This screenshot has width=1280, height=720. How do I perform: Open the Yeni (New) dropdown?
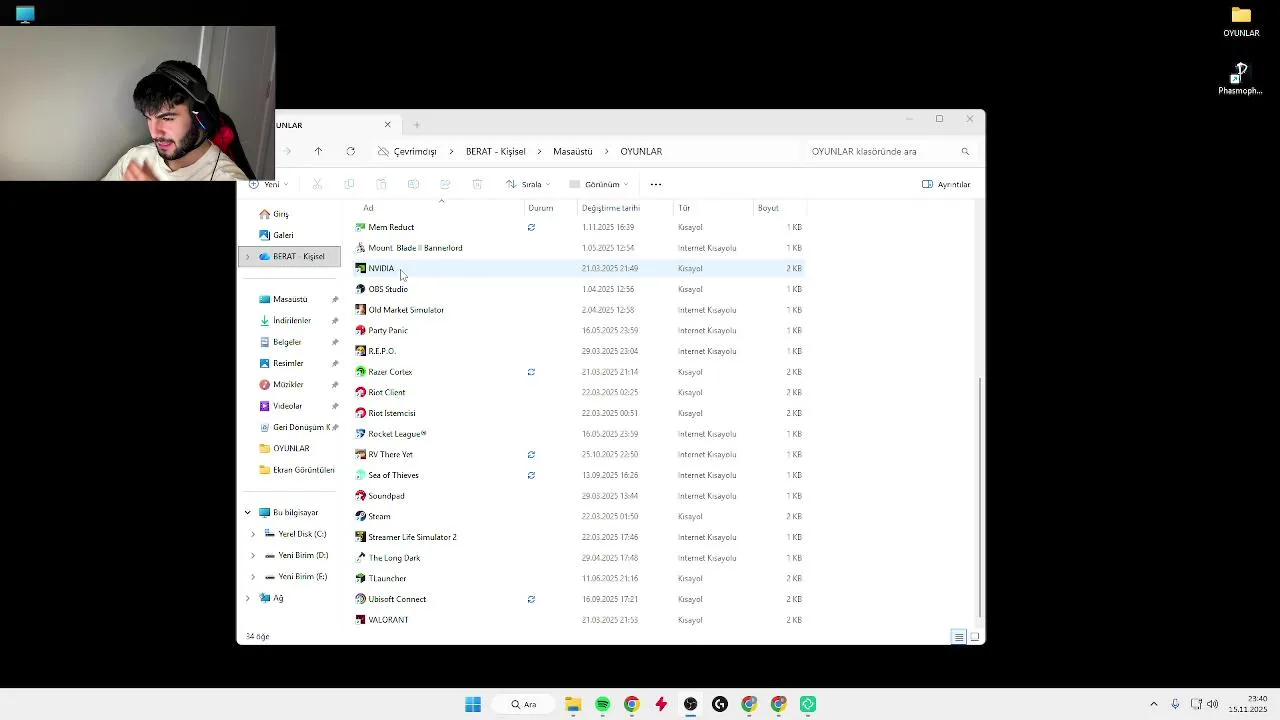pyautogui.click(x=268, y=184)
